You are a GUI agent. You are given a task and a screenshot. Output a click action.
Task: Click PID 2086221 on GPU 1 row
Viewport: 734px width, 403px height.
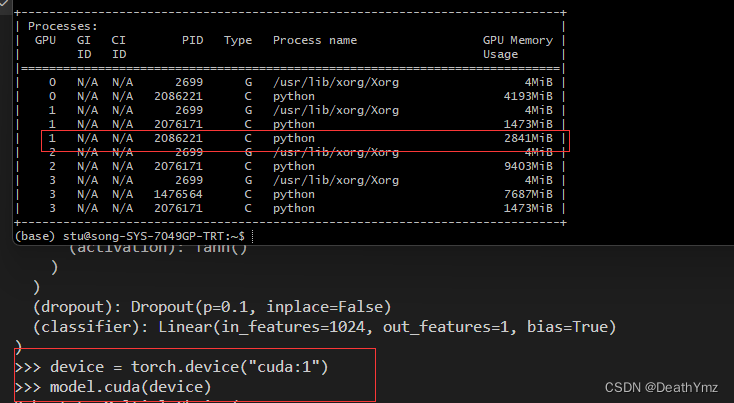(178, 138)
